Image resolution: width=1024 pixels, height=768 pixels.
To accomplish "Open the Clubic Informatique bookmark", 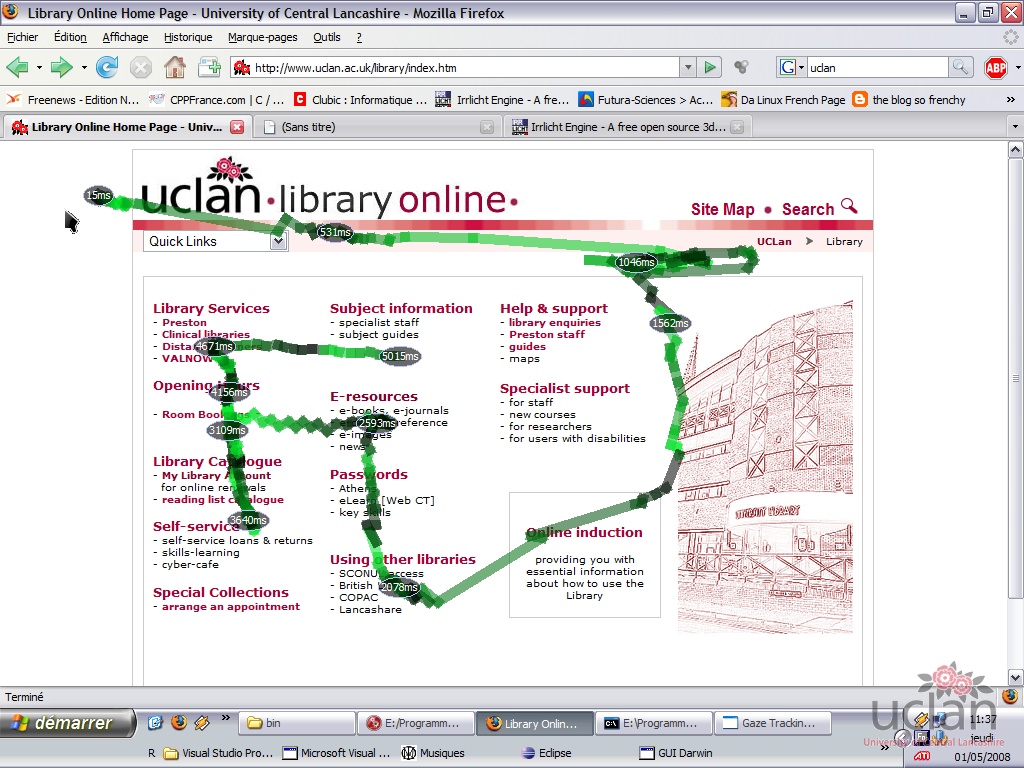I will 360,99.
